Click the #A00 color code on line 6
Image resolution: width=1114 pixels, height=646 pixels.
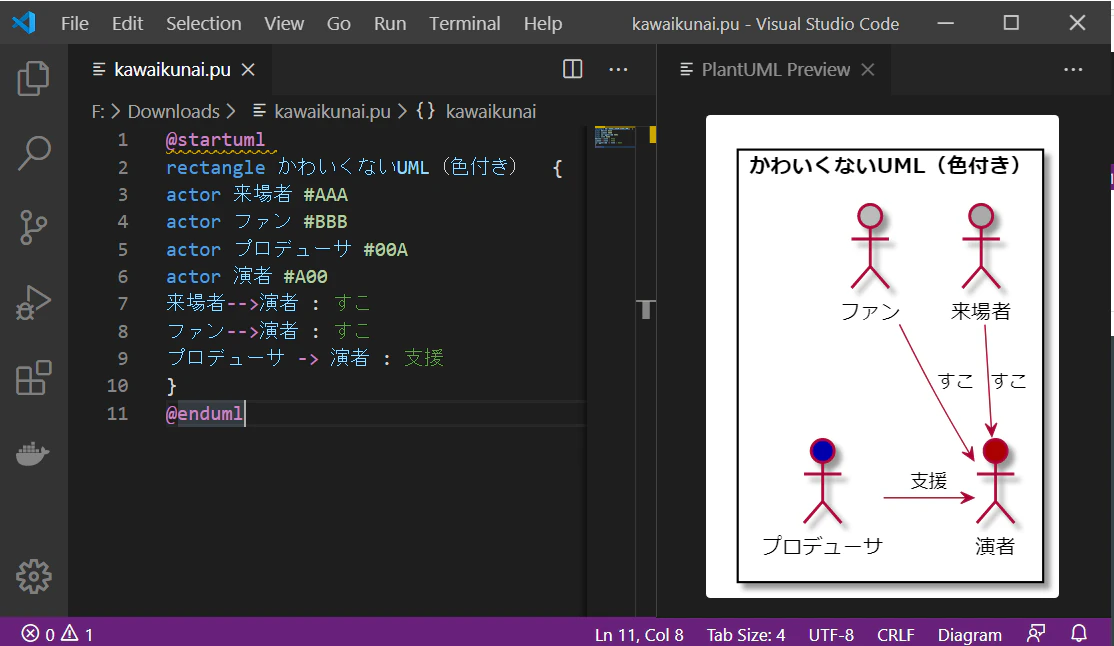[305, 276]
